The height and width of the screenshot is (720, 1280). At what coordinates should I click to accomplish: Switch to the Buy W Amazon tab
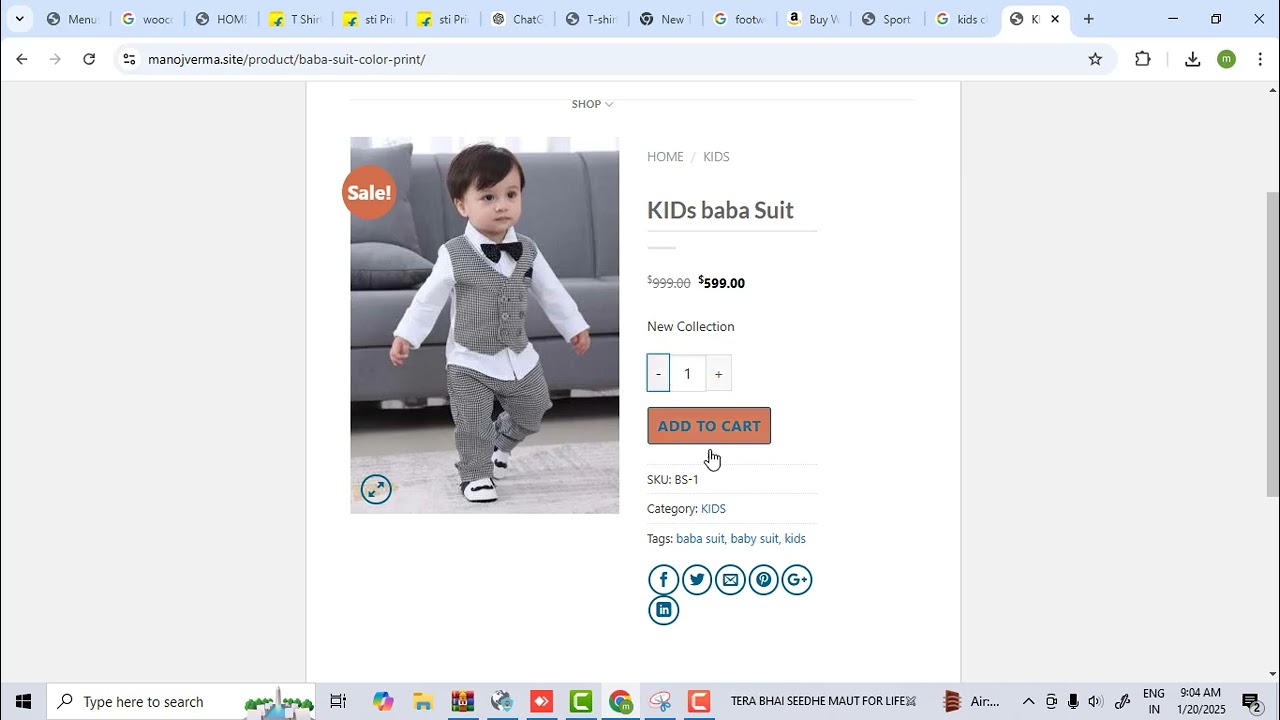pos(812,19)
